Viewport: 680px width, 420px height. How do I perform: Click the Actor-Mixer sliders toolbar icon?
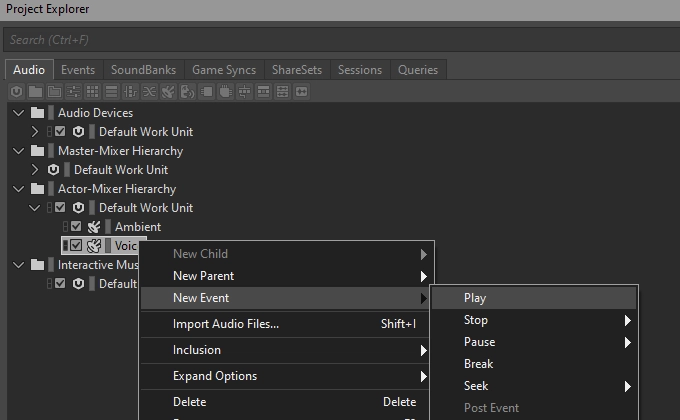[x=73, y=92]
